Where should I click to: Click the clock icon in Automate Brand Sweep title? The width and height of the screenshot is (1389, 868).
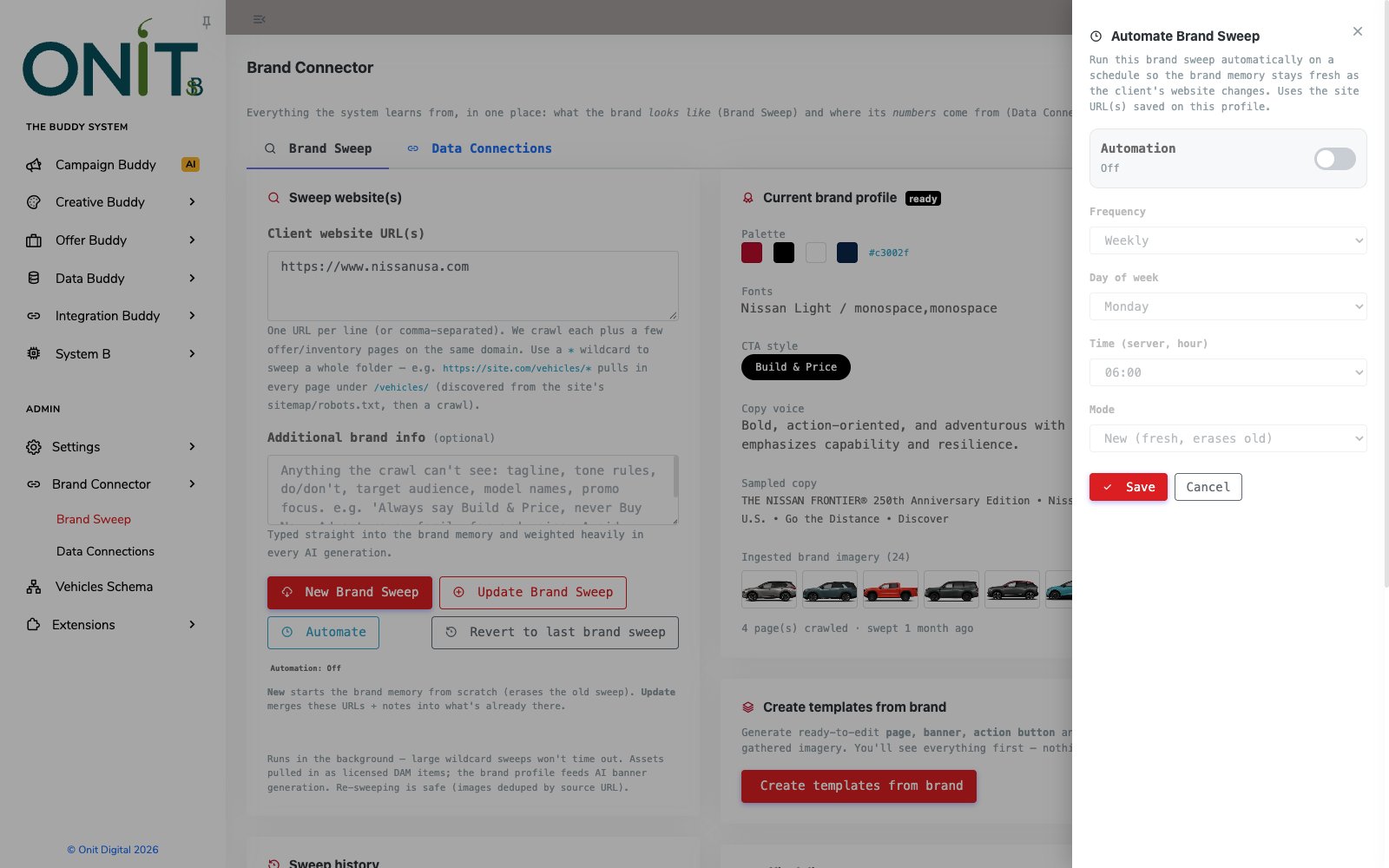tap(1096, 36)
